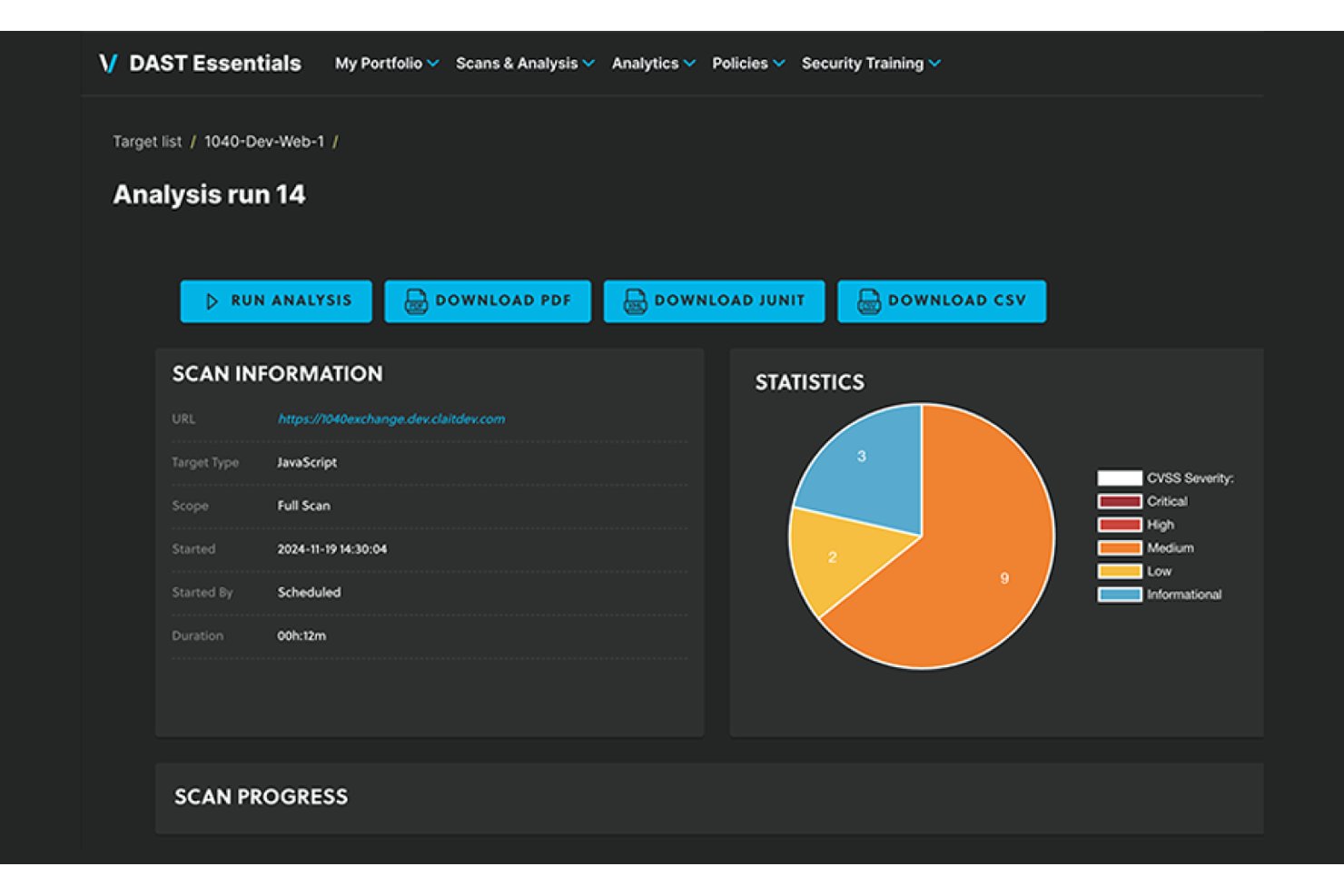Screen dimensions: 1344x896
Task: Open the My Portfolio menu label
Action: pos(379,64)
